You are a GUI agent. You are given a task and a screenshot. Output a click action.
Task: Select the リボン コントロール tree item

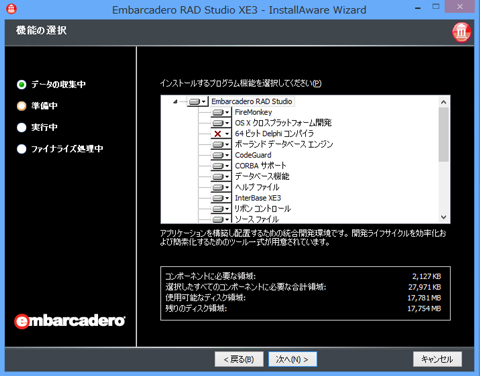263,209
